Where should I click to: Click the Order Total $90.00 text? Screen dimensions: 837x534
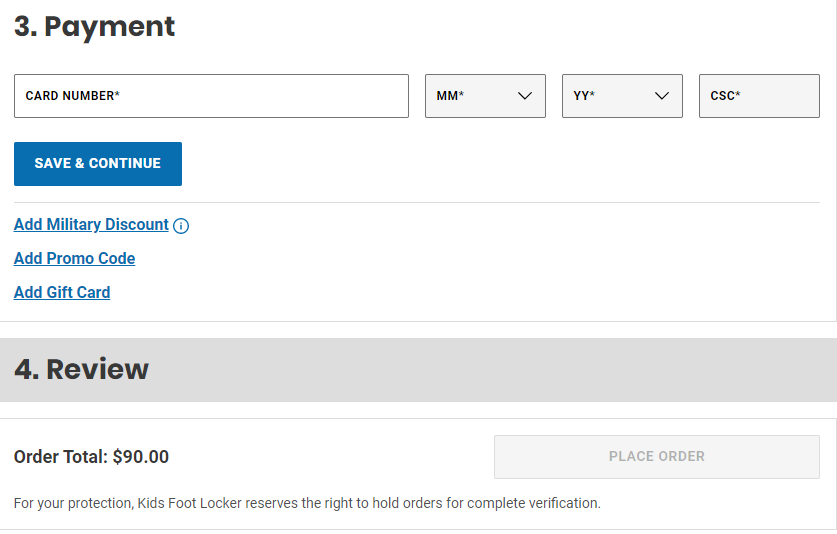pyautogui.click(x=91, y=457)
